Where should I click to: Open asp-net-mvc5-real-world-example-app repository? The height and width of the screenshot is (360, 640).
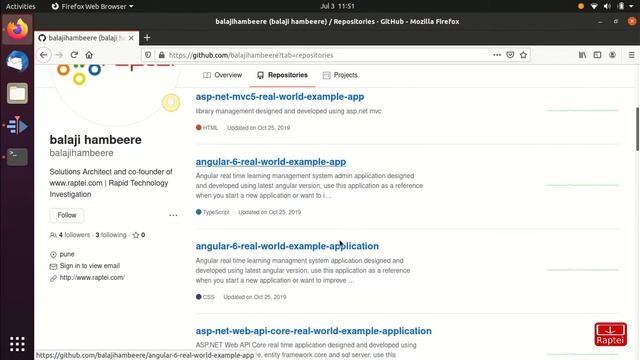(280, 97)
